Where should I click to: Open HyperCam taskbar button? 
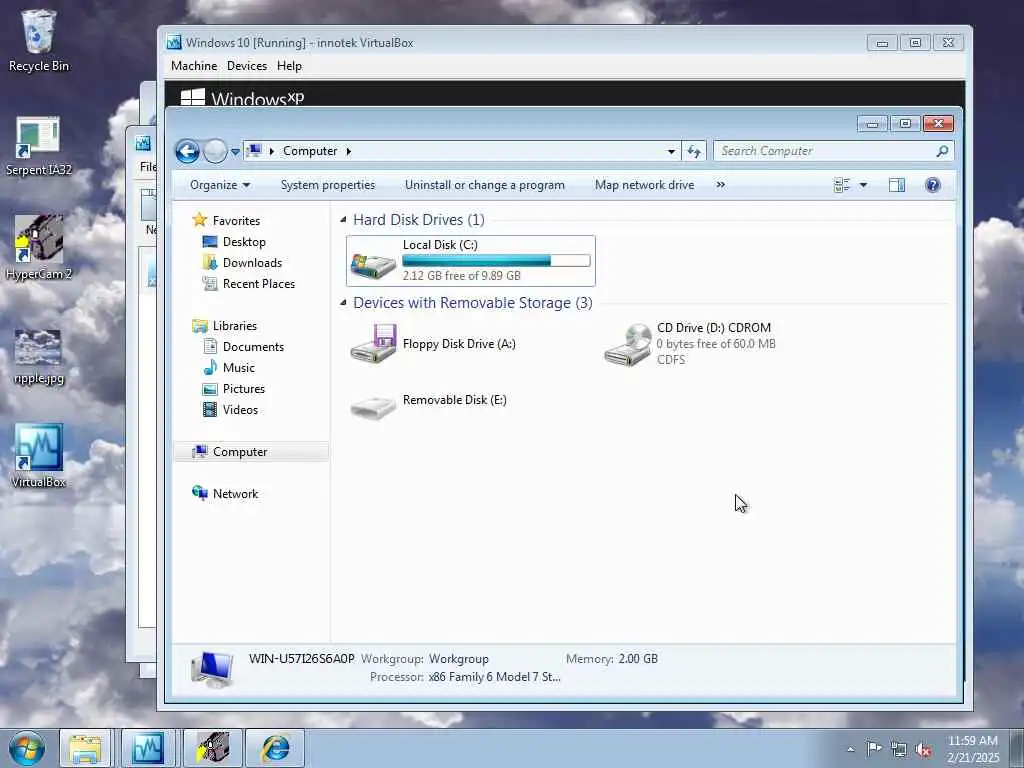pos(213,748)
